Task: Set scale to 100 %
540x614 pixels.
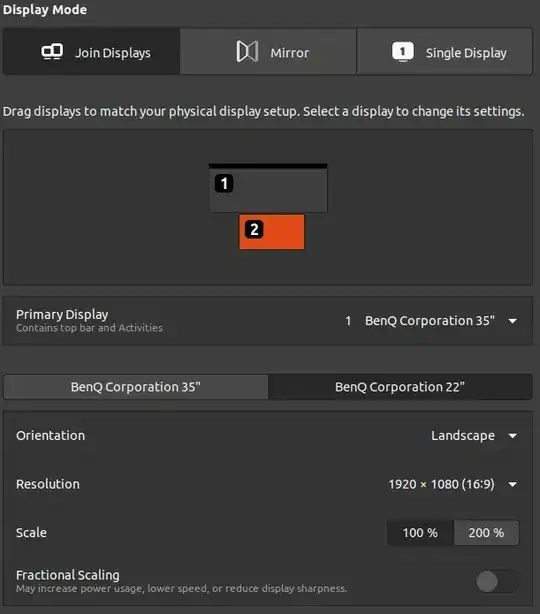Action: tap(420, 533)
